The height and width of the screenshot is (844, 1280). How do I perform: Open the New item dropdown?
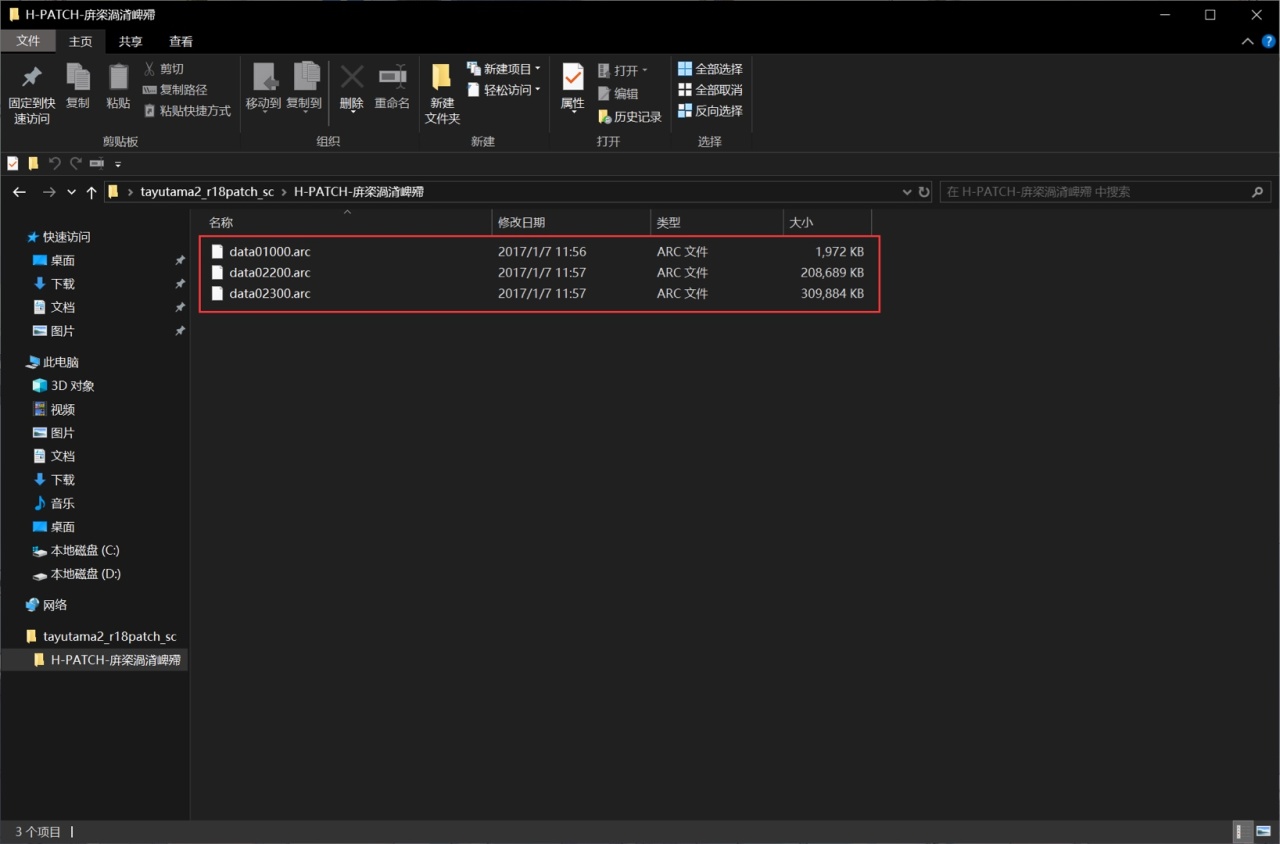(x=504, y=69)
